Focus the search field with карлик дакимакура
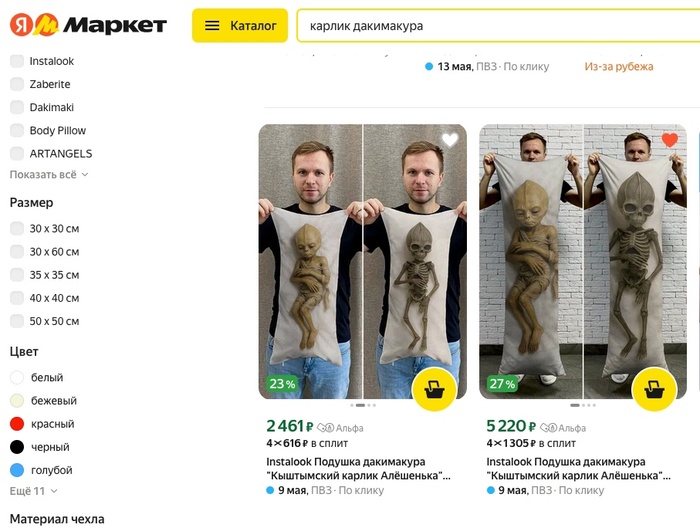This screenshot has height=528, width=700. click(498, 25)
